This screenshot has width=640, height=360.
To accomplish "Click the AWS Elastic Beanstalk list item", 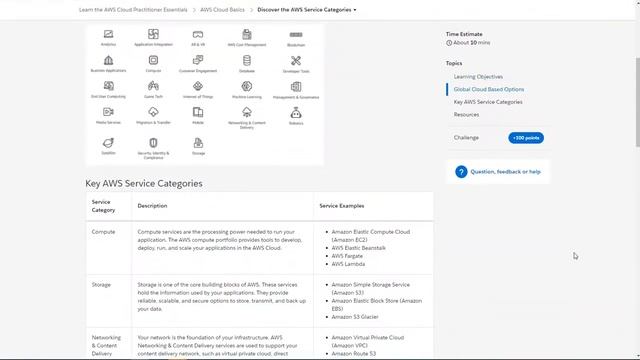I will pyautogui.click(x=358, y=248).
